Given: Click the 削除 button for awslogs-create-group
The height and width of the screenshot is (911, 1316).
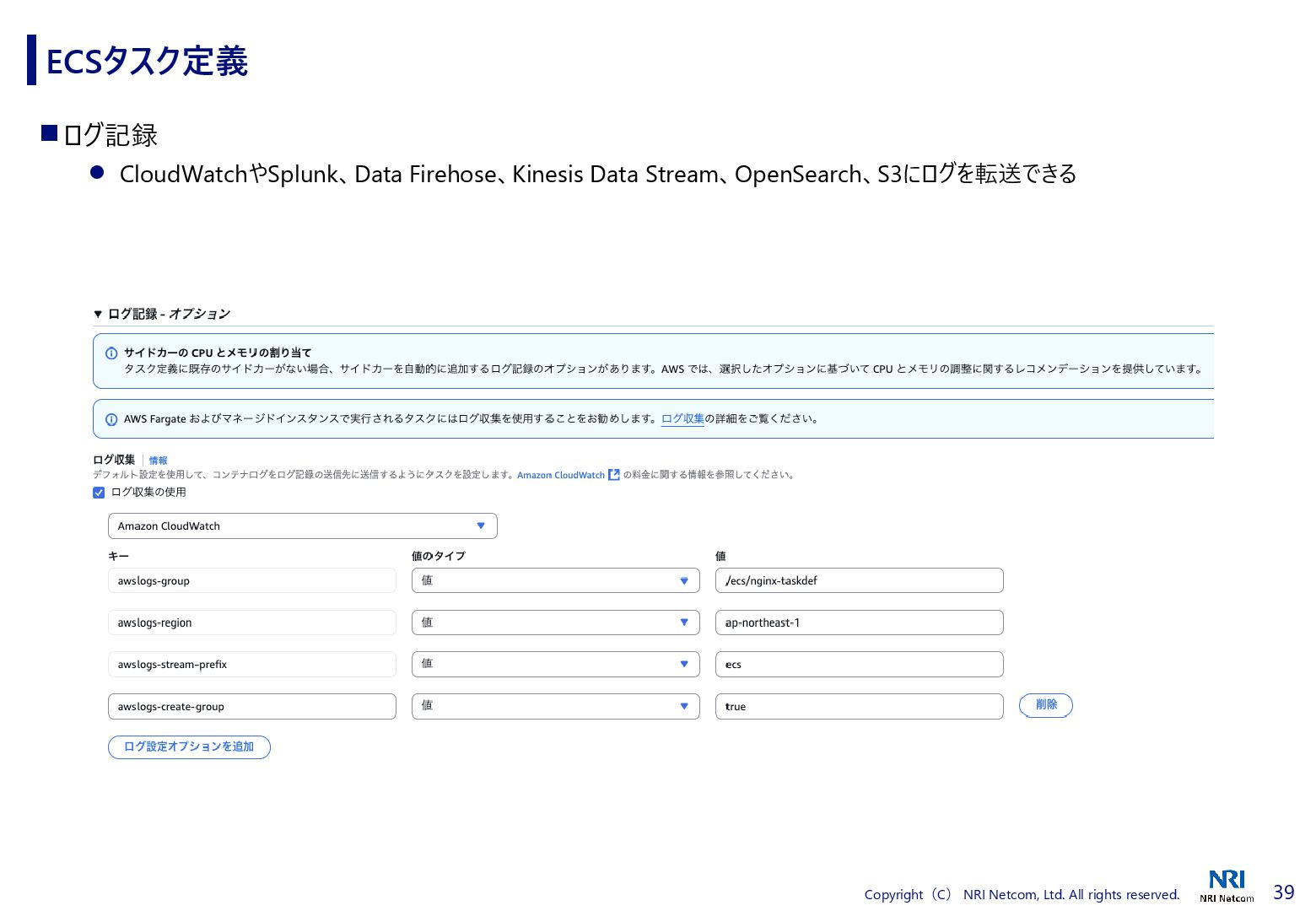Looking at the screenshot, I should [x=1046, y=705].
